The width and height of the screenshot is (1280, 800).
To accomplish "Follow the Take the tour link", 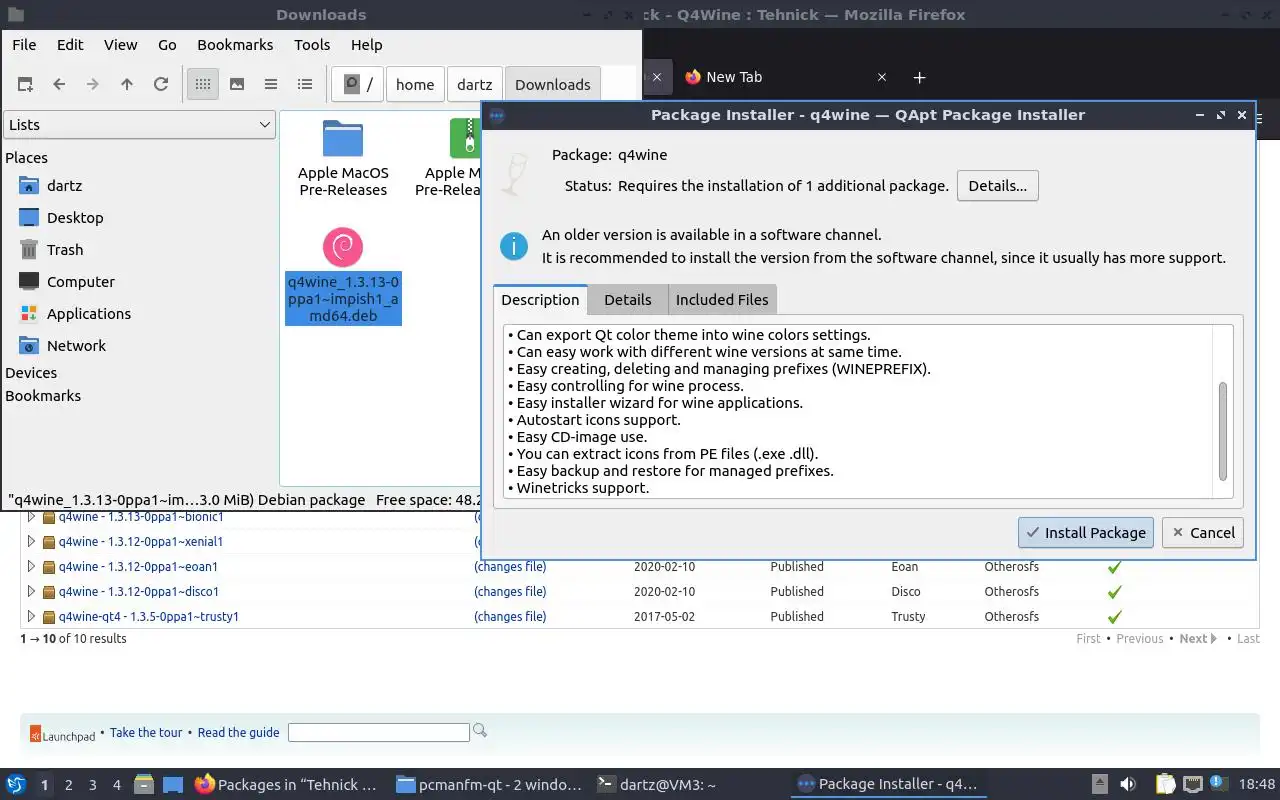I will [146, 732].
